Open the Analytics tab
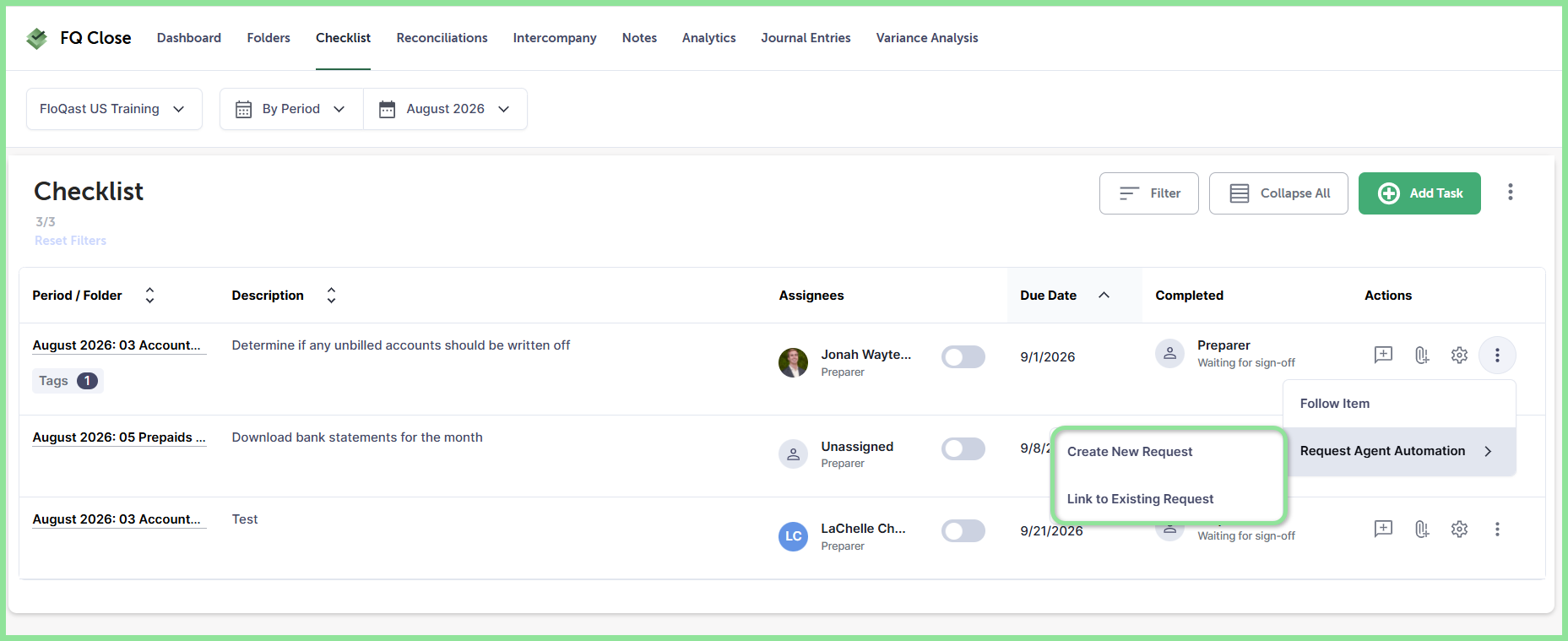Screen dimensions: 1568x641 click(708, 38)
